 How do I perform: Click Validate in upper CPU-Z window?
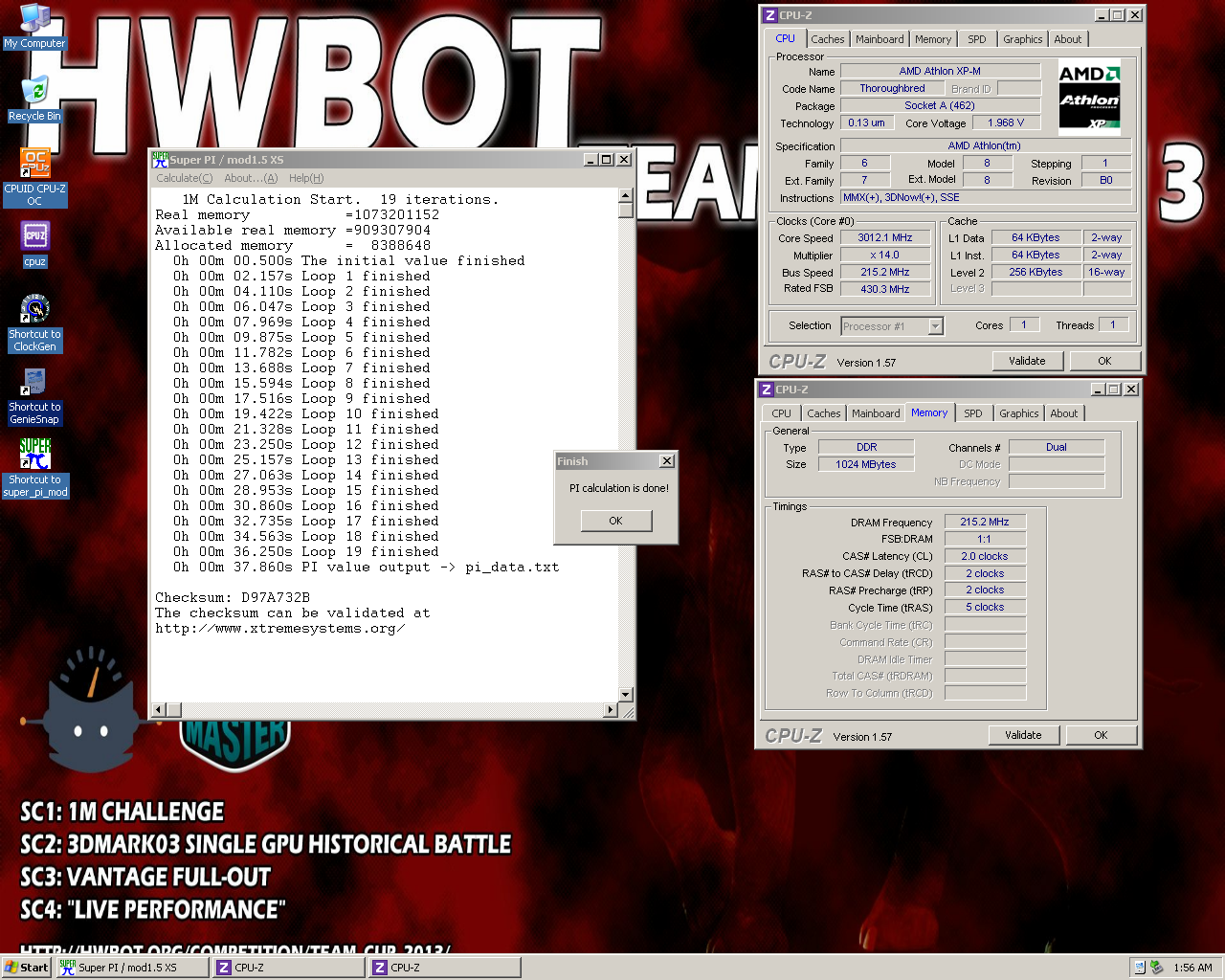coord(1027,361)
